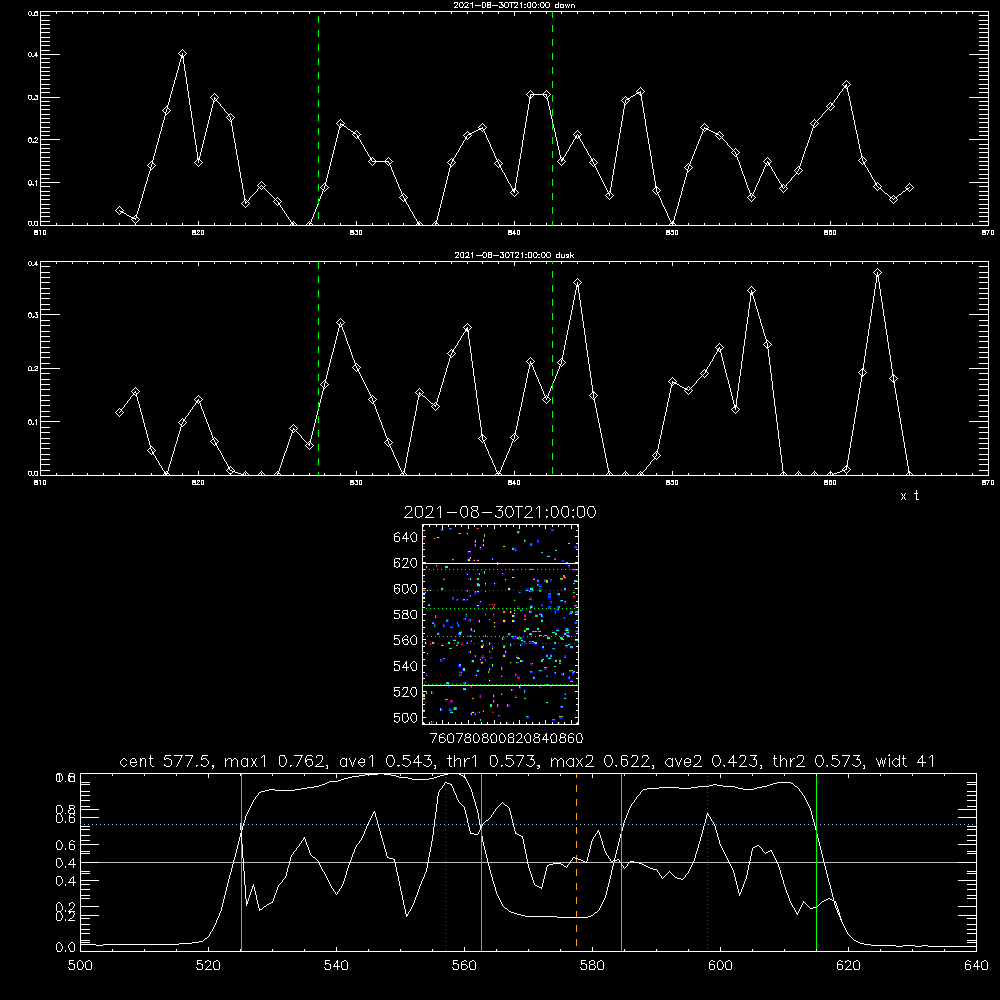
Task: Click the '0.0' y-axis label of the bottom plot
Action: 66,947
